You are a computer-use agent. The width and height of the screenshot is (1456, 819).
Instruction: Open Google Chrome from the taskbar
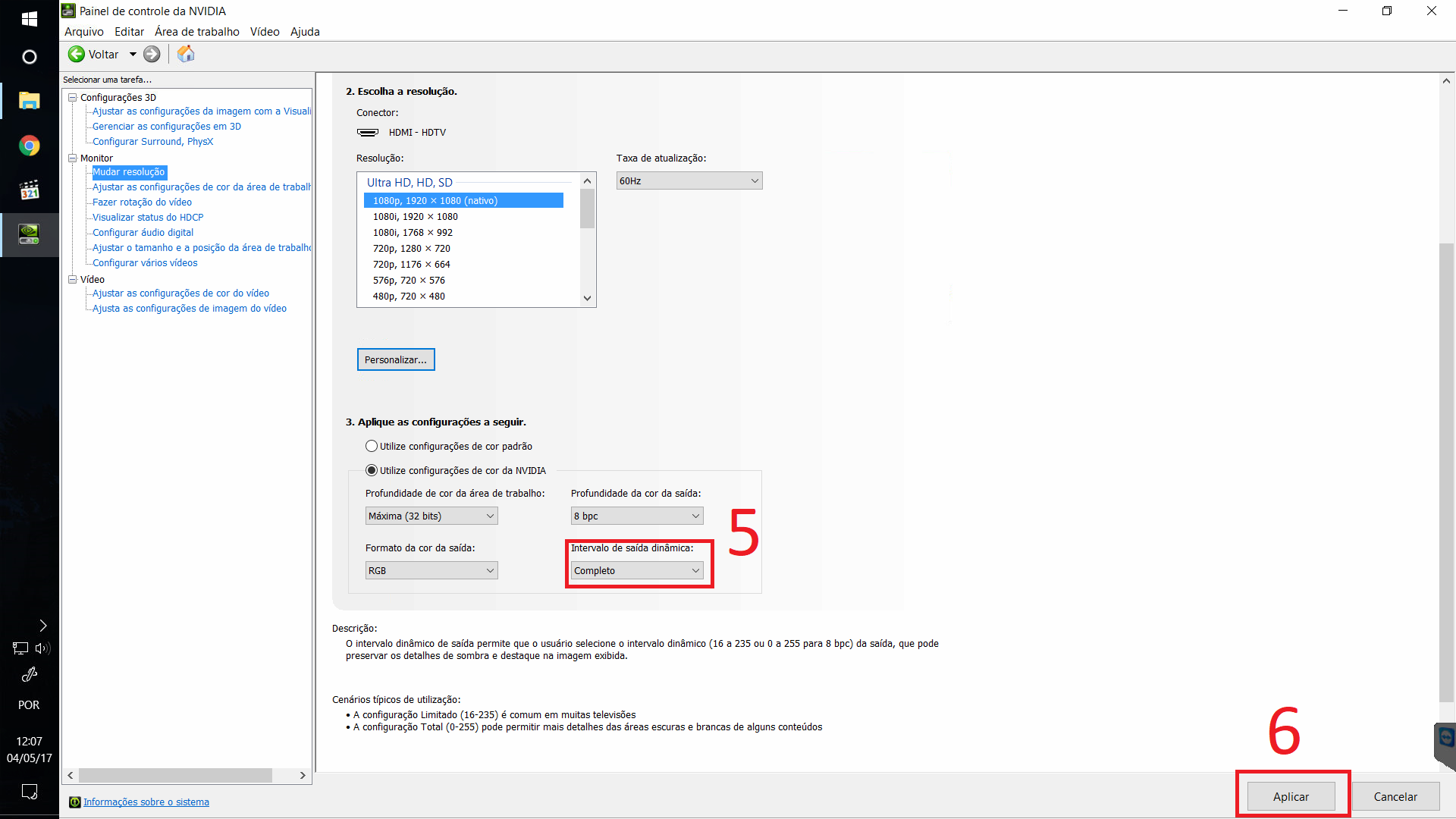(x=30, y=146)
